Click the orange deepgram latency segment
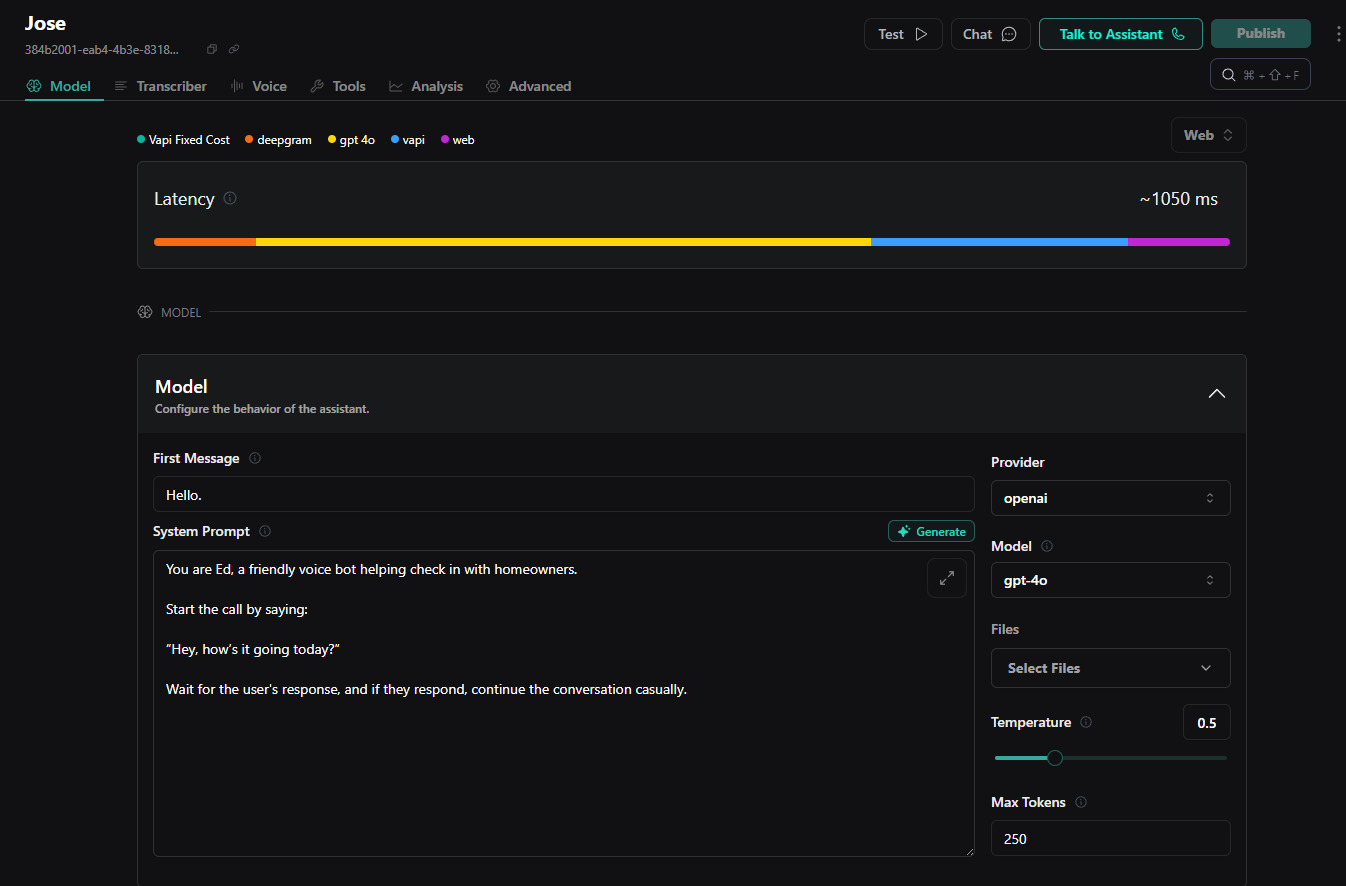1346x886 pixels. 205,242
